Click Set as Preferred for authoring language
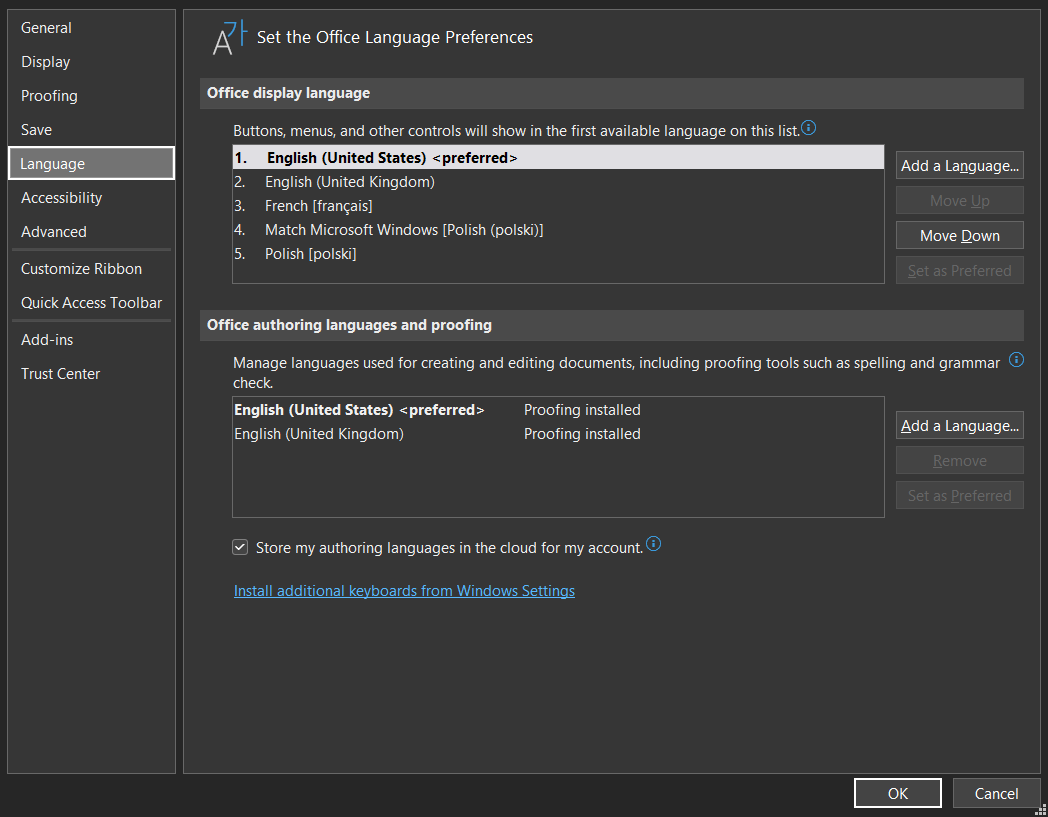 (x=959, y=495)
